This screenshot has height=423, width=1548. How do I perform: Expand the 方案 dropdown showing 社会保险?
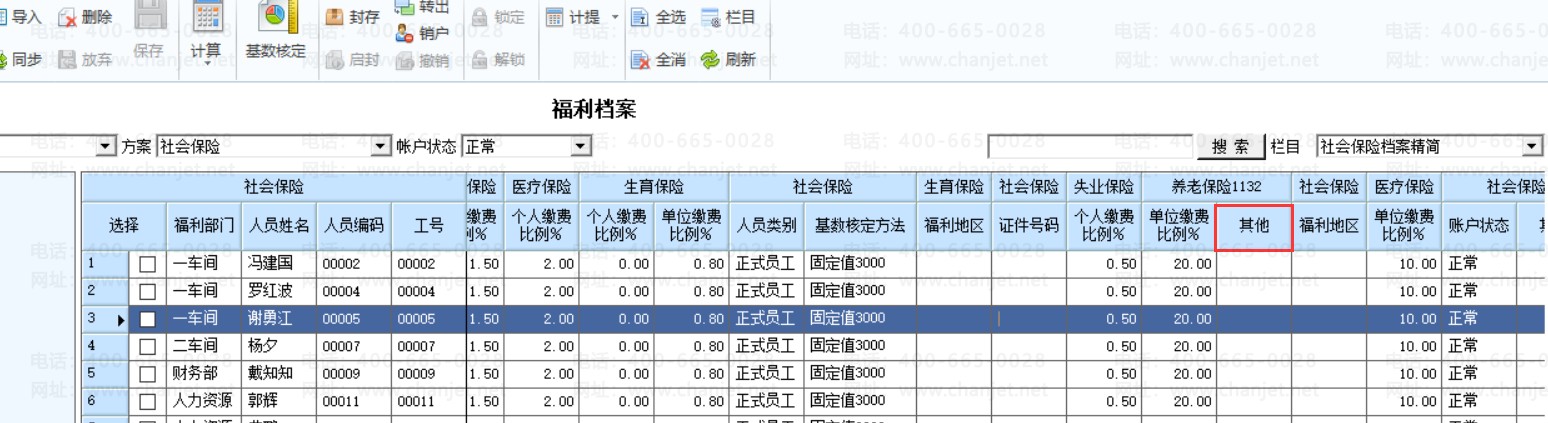[380, 147]
